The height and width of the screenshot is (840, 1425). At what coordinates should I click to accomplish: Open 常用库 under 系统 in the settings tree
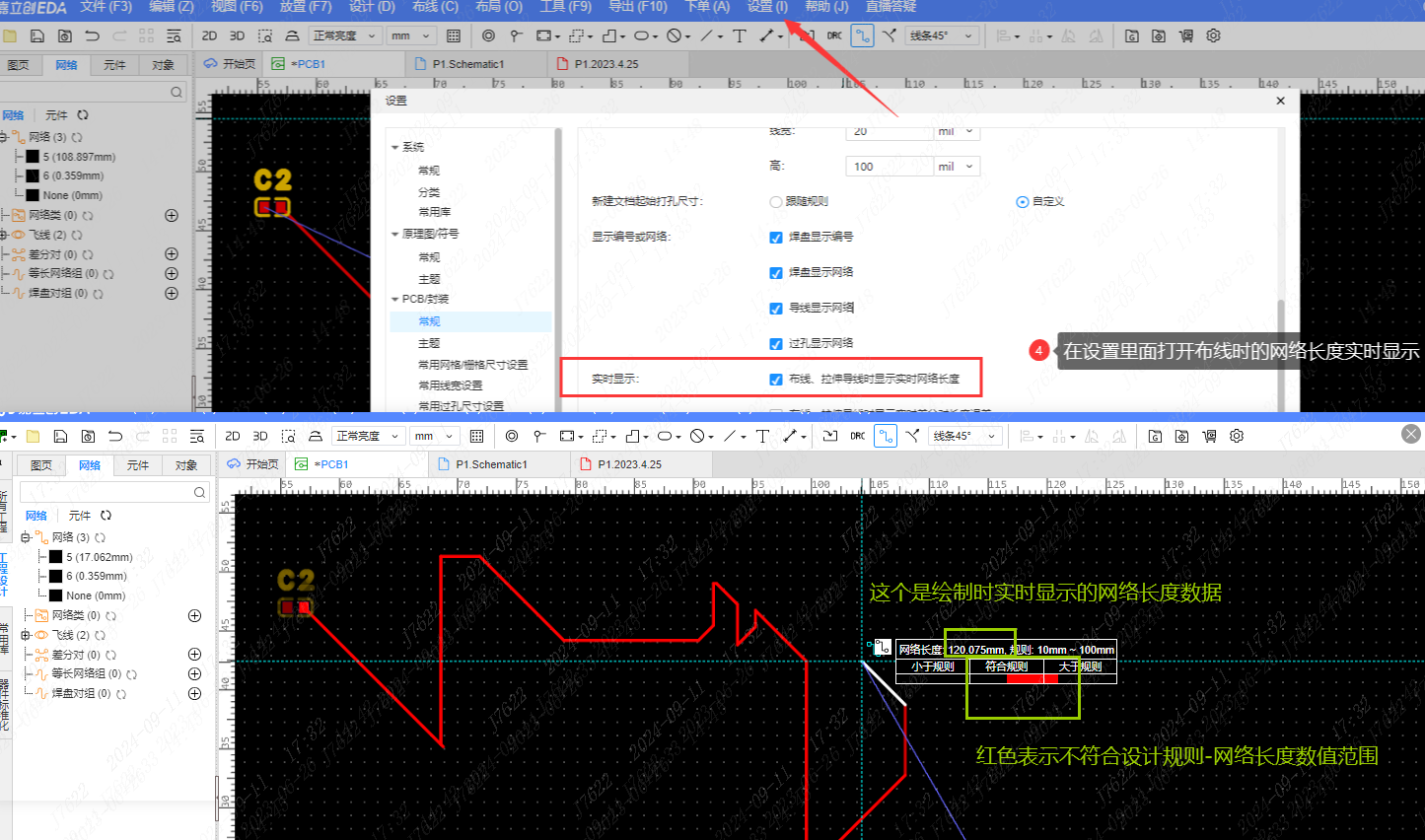pos(435,212)
